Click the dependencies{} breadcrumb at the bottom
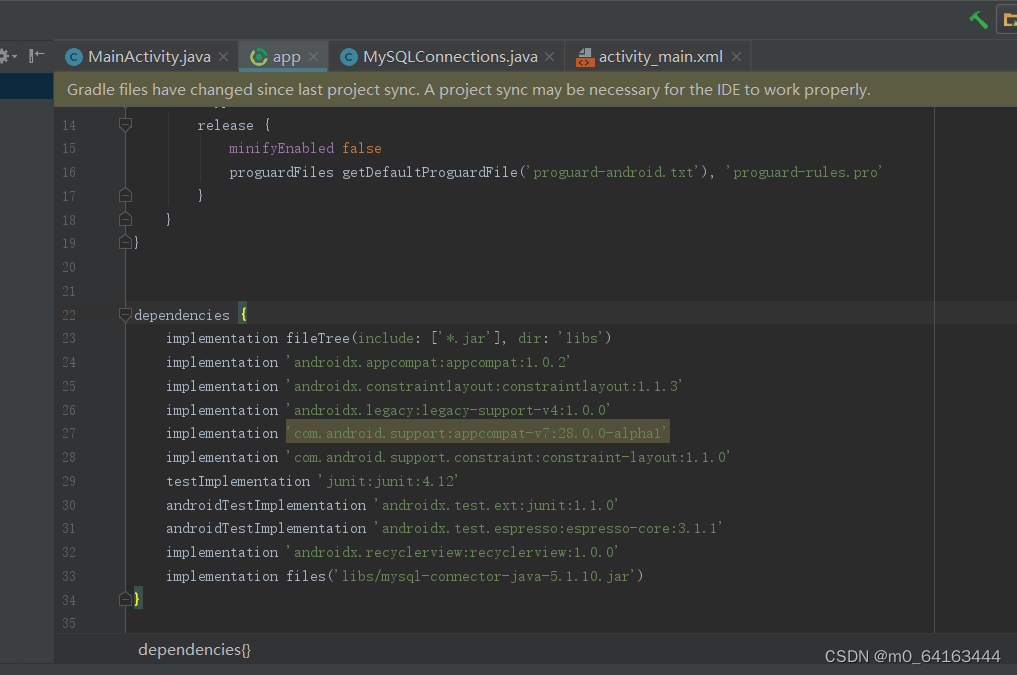The image size is (1017, 675). coord(194,649)
